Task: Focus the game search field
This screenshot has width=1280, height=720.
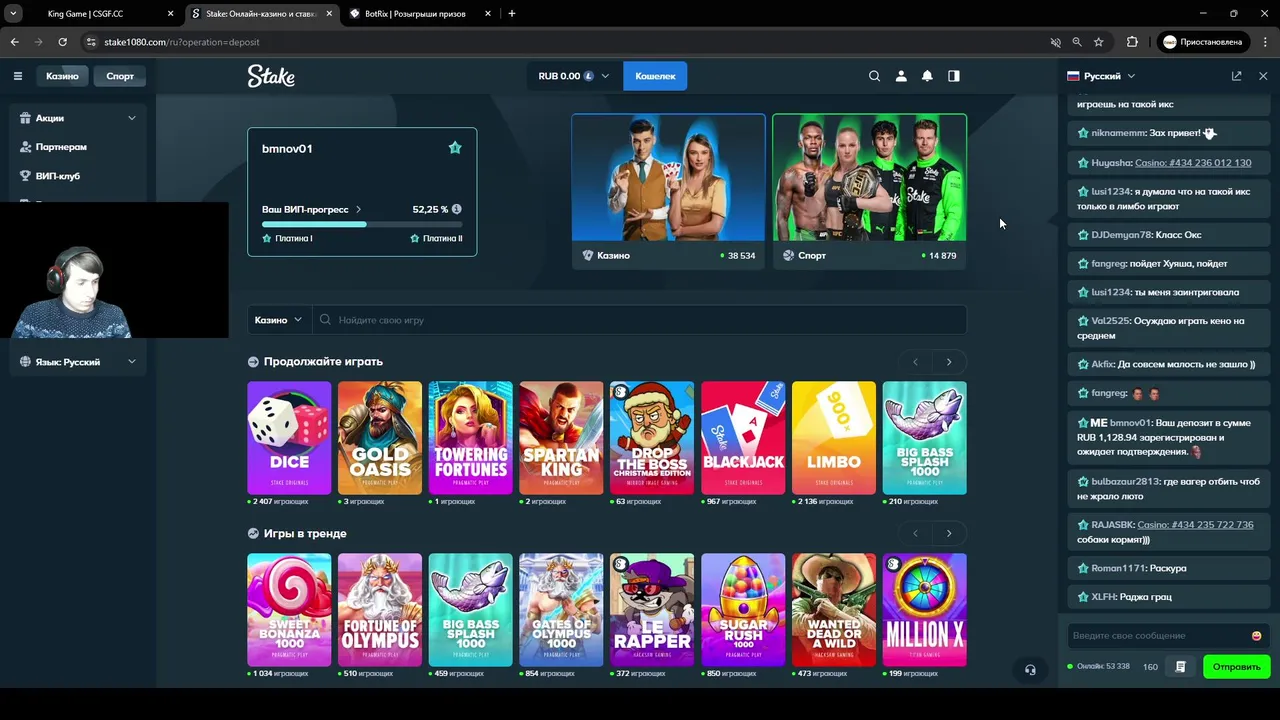Action: click(639, 320)
